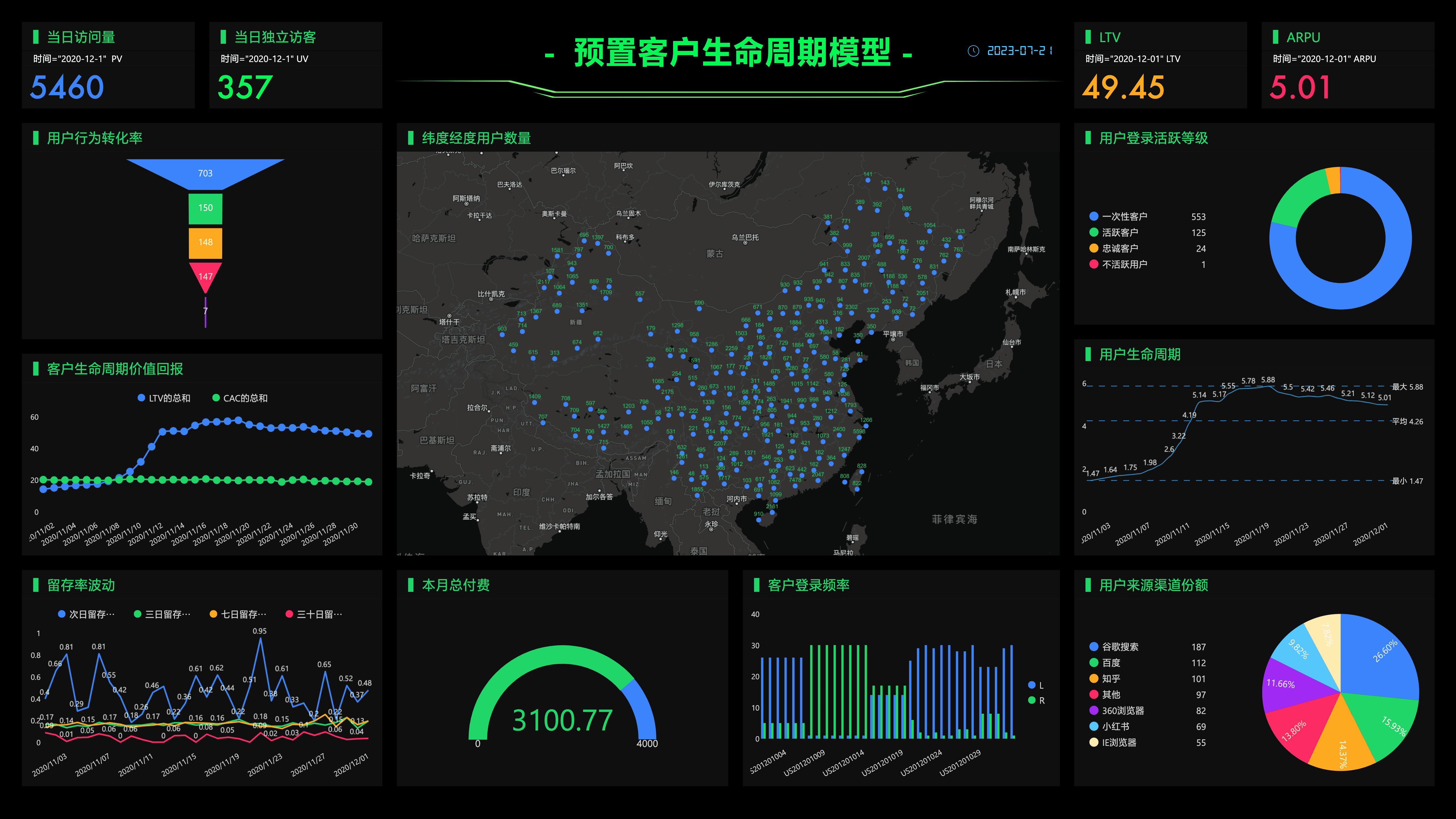Image resolution: width=1456 pixels, height=819 pixels.
Task: Click the 357 UV value
Action: point(245,87)
